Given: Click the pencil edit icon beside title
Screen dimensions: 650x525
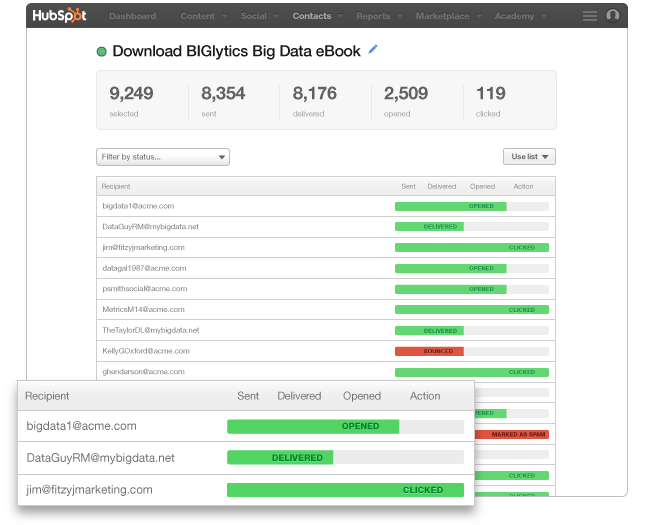Looking at the screenshot, I should [374, 48].
